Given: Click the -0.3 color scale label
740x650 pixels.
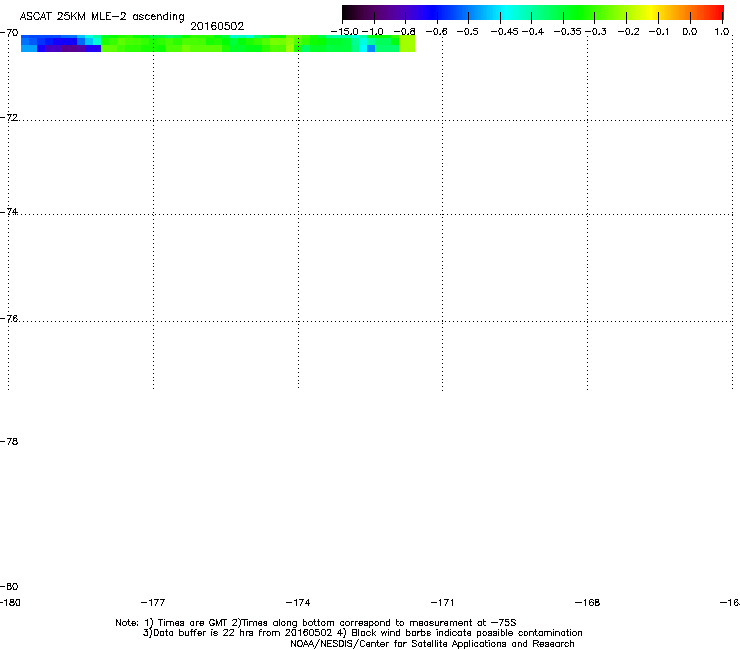Looking at the screenshot, I should click(x=596, y=32).
